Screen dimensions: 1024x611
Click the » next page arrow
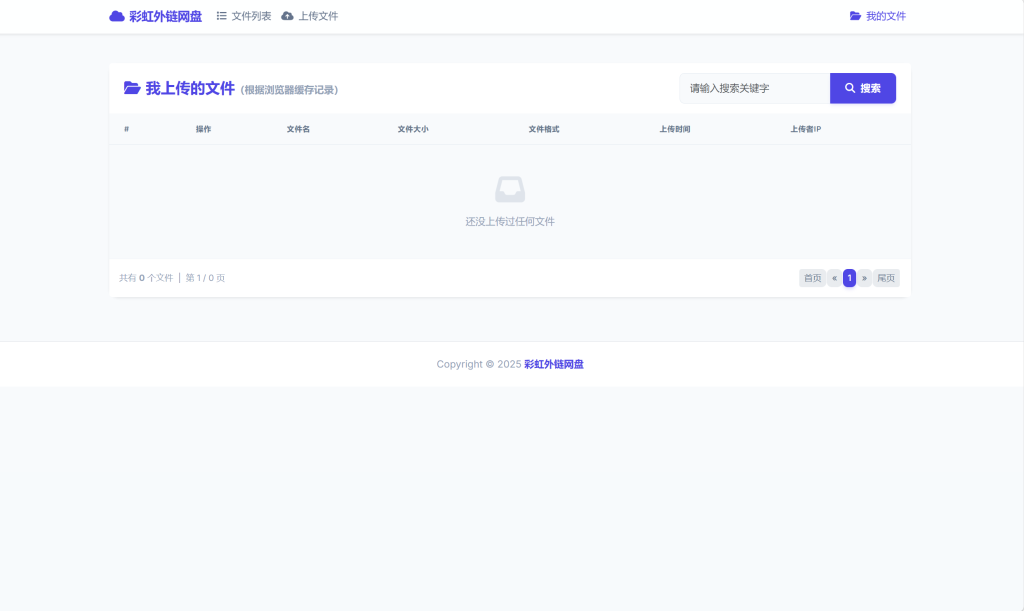(864, 278)
